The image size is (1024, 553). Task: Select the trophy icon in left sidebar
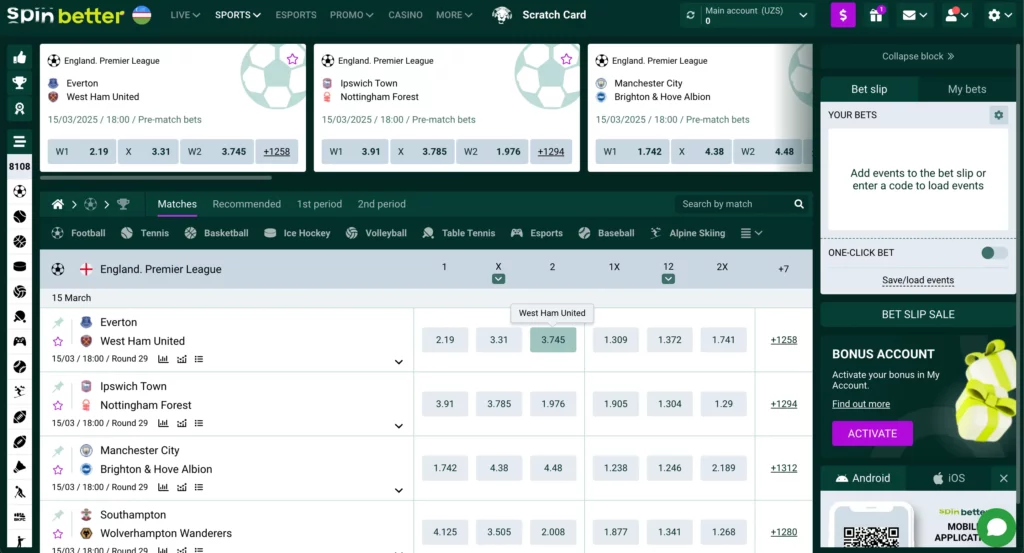[19, 83]
